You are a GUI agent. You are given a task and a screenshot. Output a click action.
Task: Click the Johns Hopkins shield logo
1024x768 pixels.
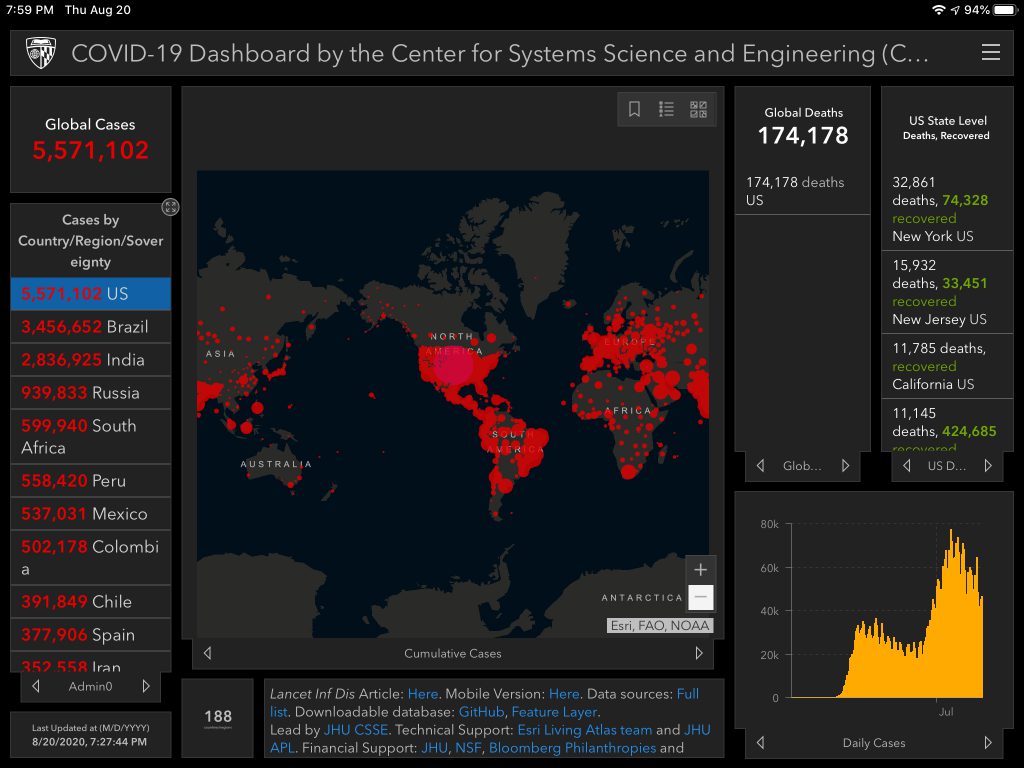point(40,53)
